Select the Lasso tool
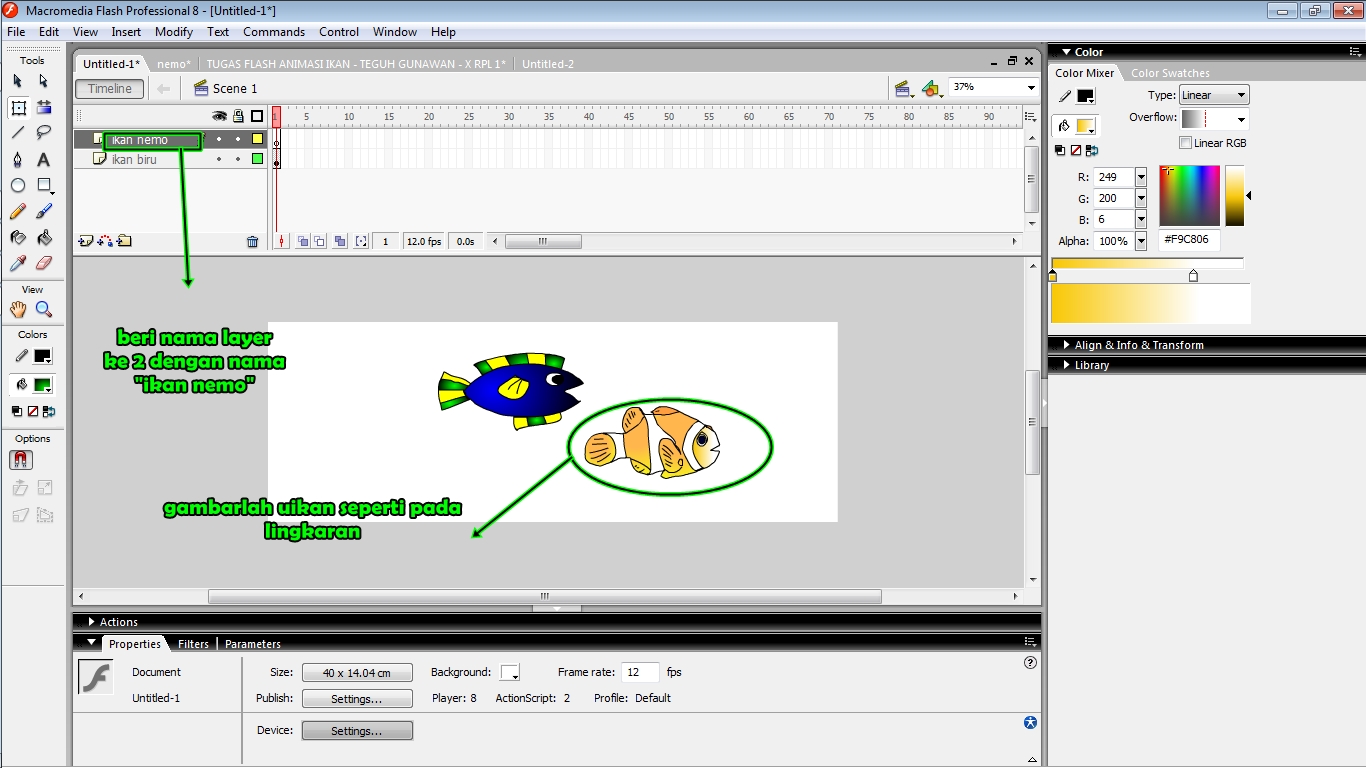 pyautogui.click(x=44, y=133)
